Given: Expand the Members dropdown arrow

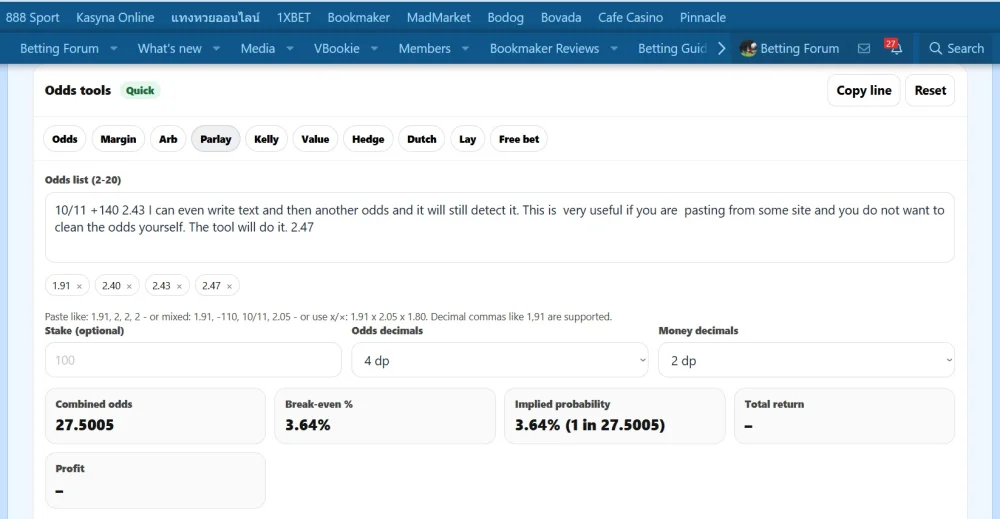Looking at the screenshot, I should coord(465,48).
